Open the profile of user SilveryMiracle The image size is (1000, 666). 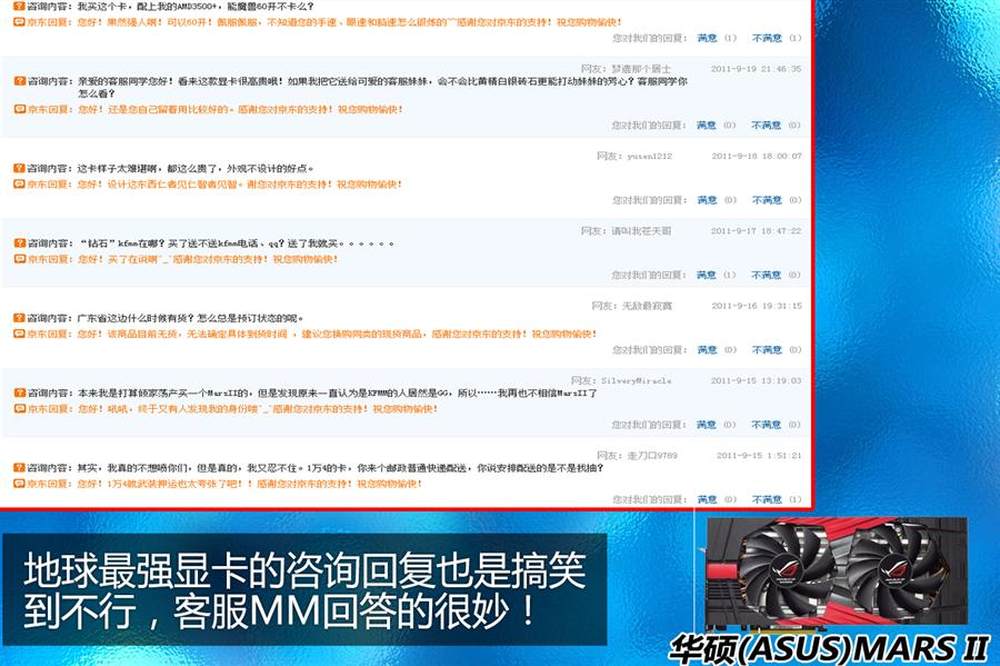[x=635, y=381]
